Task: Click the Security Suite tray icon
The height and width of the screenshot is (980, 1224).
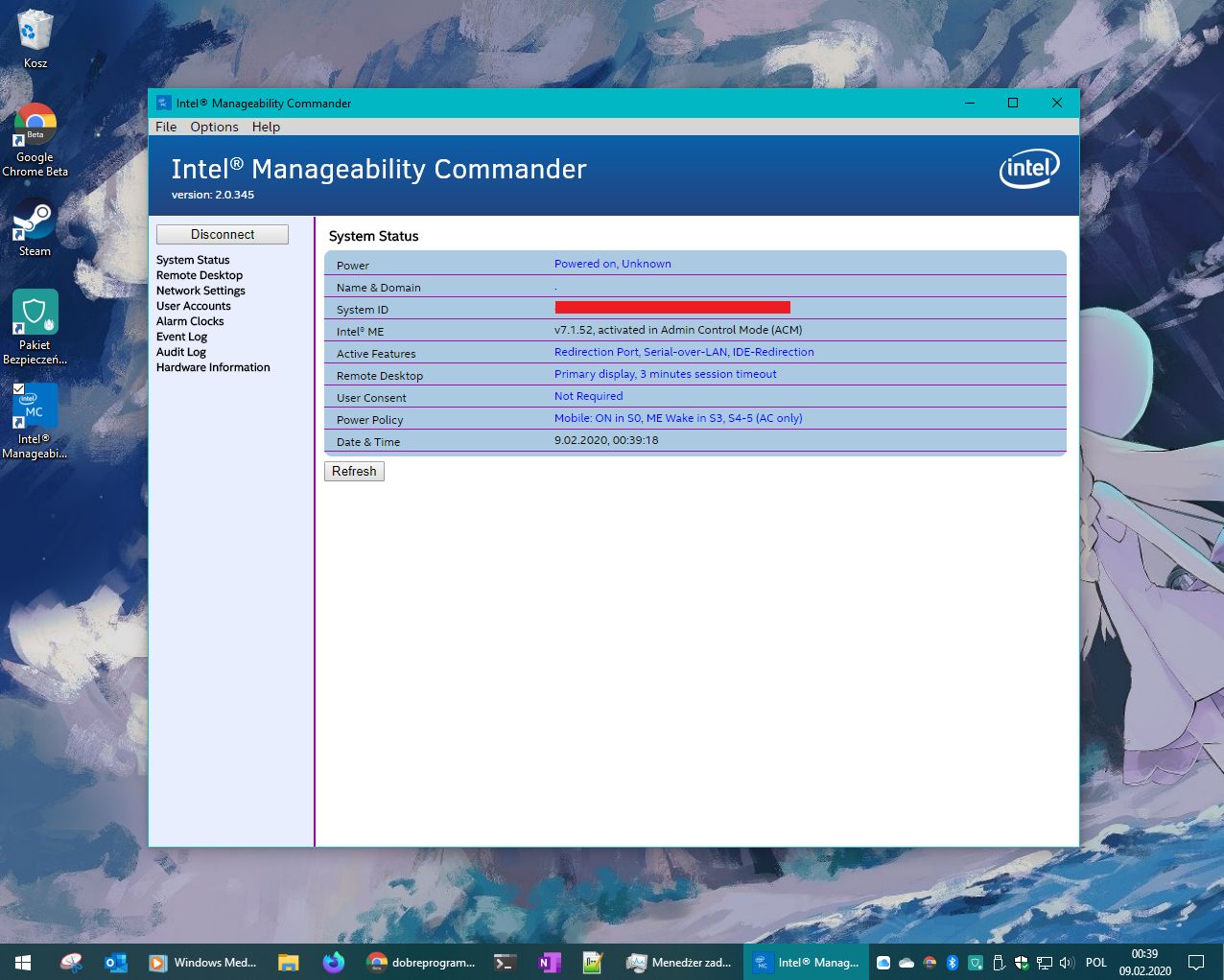Action: click(x=976, y=962)
